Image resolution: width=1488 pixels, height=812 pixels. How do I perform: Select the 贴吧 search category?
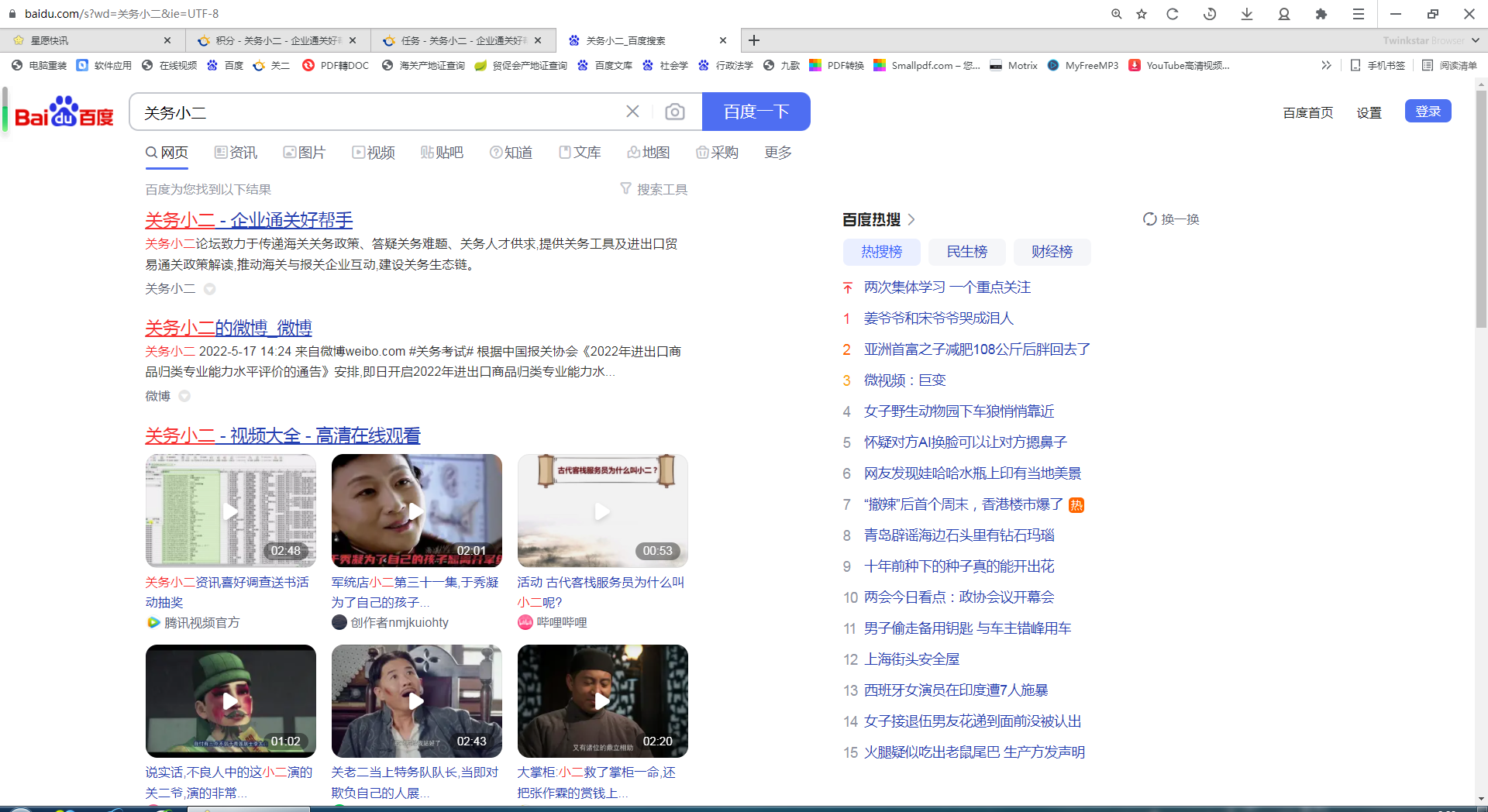pos(442,153)
